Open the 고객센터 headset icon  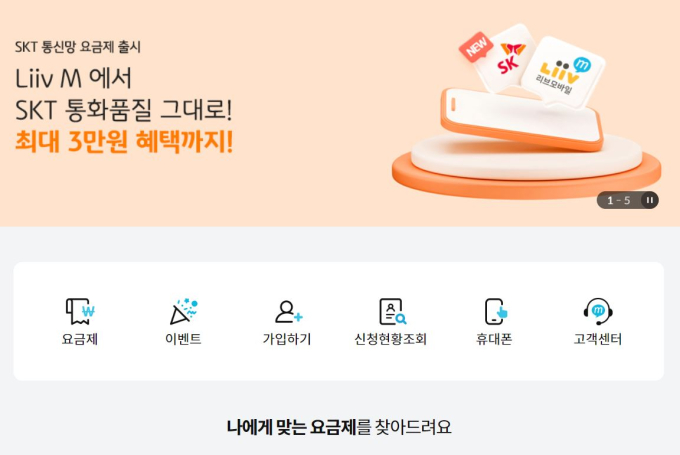(598, 311)
